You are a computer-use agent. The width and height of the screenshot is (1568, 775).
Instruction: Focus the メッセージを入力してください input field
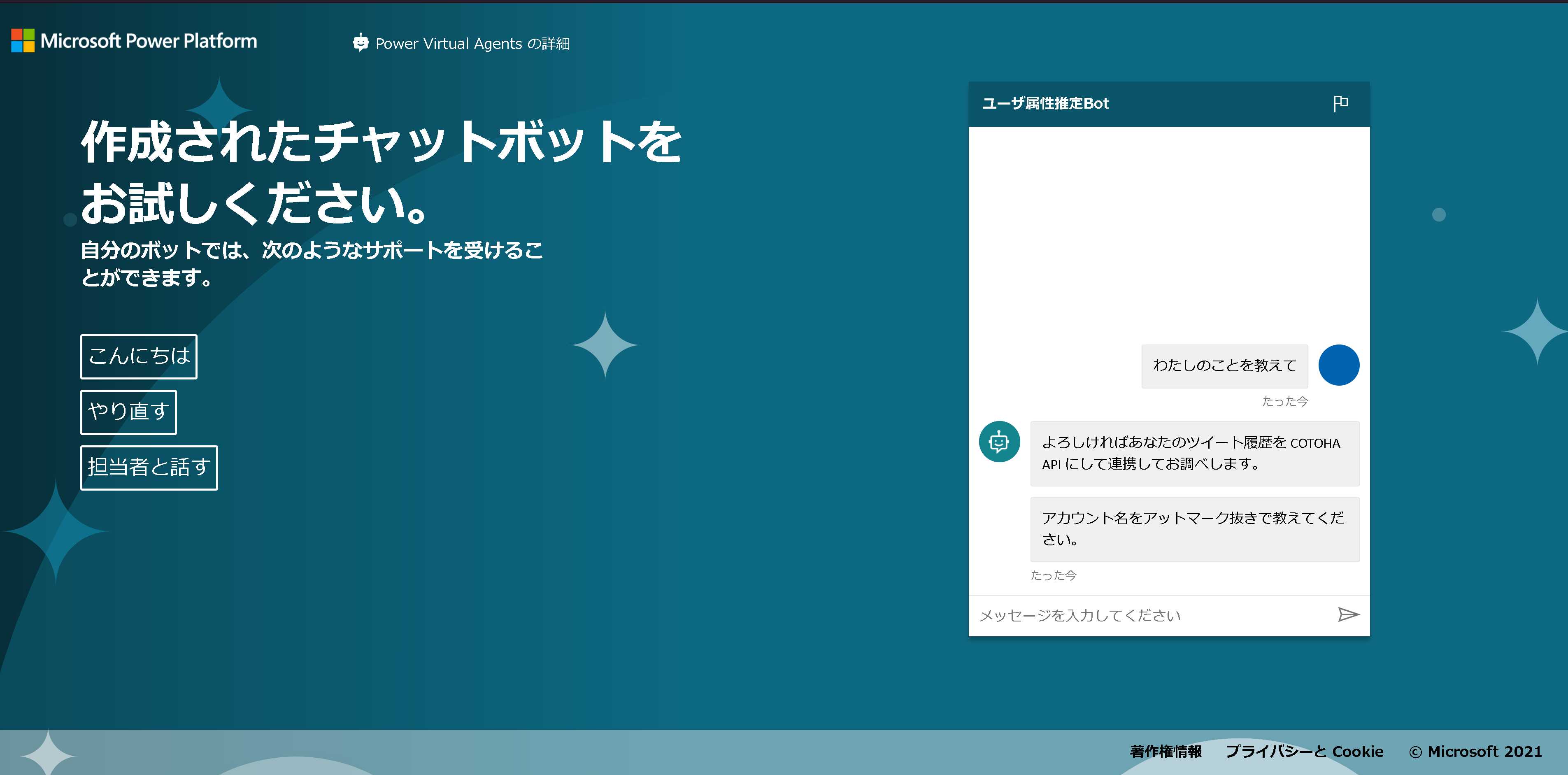pos(1150,615)
